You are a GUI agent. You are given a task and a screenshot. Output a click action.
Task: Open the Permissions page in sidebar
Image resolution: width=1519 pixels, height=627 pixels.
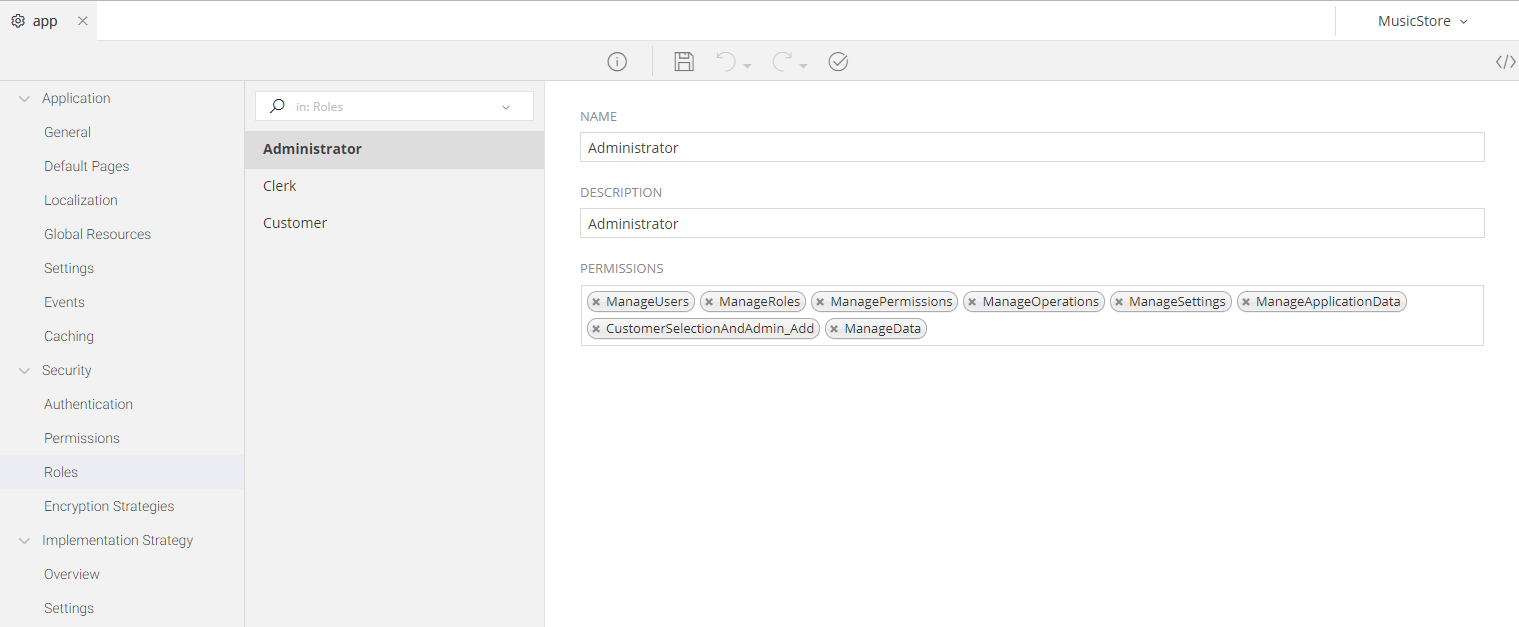tap(82, 438)
